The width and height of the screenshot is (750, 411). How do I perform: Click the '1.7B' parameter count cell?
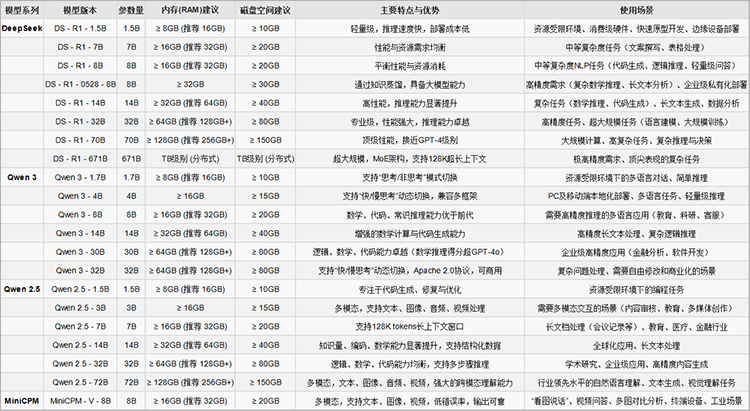click(131, 178)
